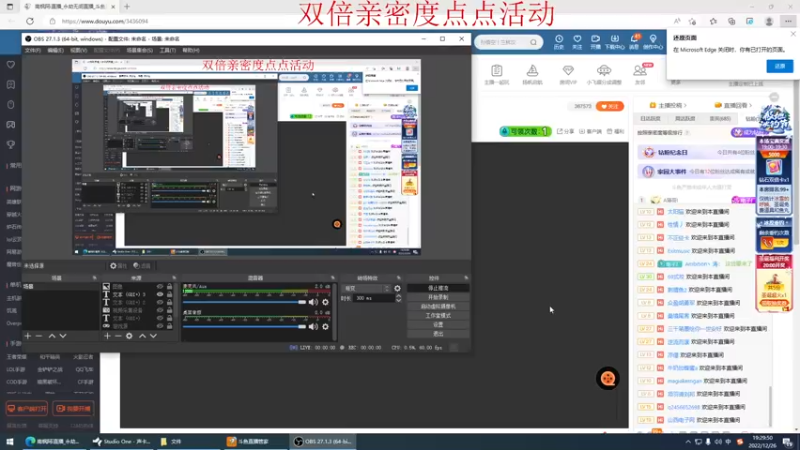The image size is (800, 450).
Task: Open 消息 notifications bell with badge
Action: coord(634,42)
